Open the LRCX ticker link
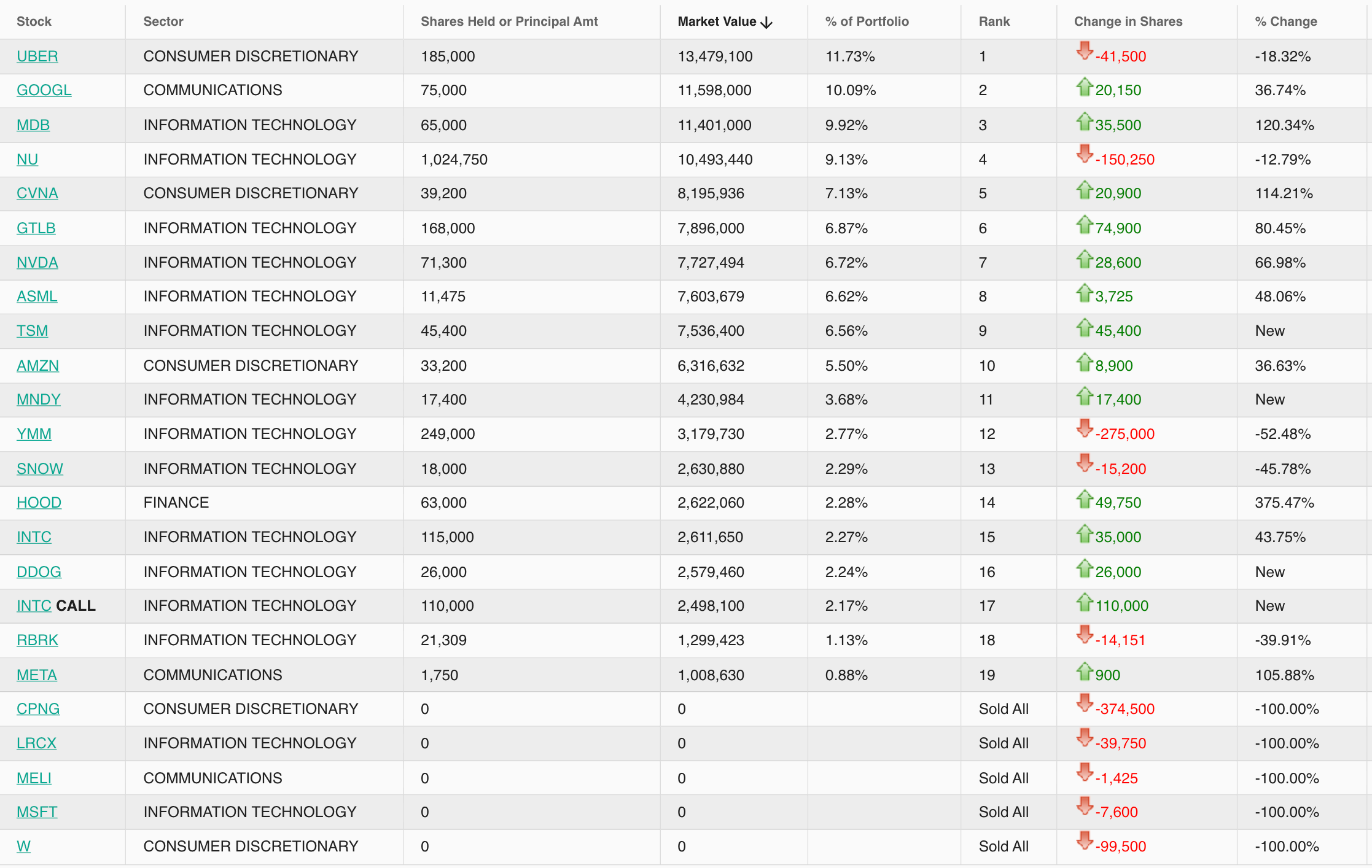 [x=36, y=743]
